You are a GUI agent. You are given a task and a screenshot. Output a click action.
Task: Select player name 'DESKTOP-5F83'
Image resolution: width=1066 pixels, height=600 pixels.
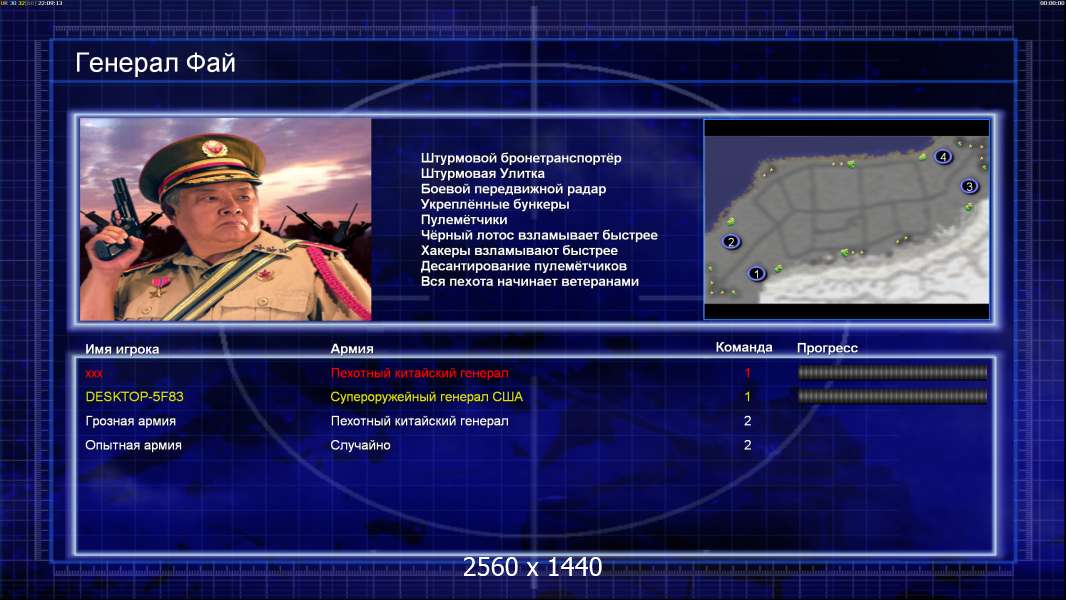135,397
